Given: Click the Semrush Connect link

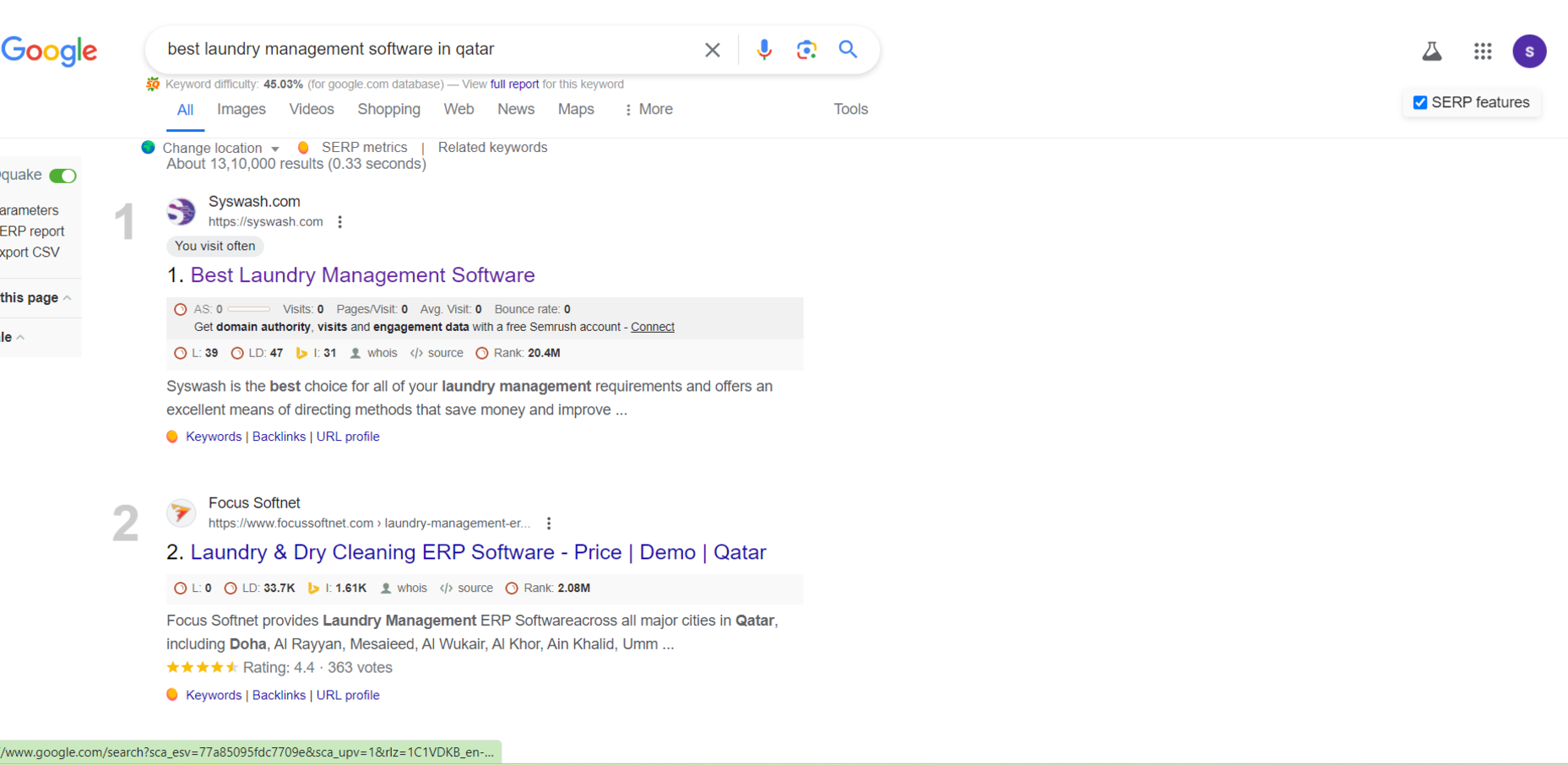Looking at the screenshot, I should click(652, 327).
